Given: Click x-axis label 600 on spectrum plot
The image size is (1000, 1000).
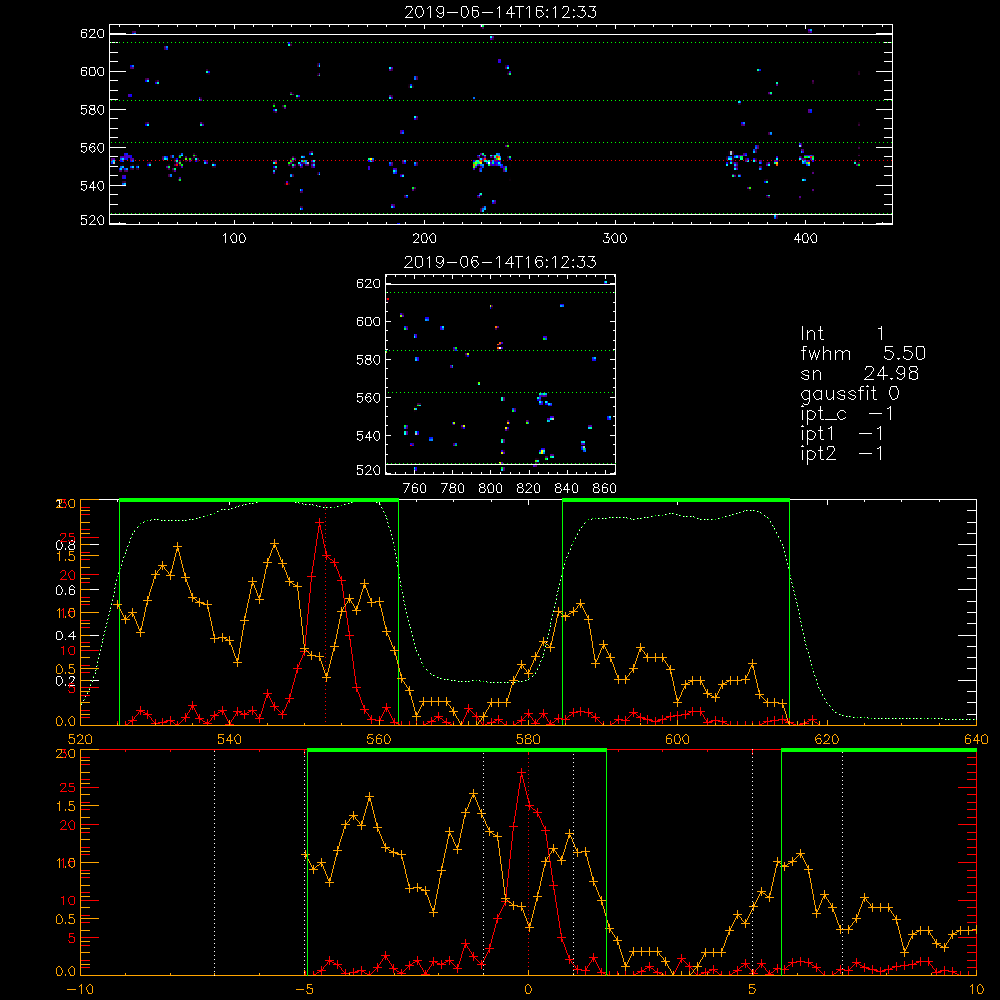Looking at the screenshot, I should click(x=677, y=739).
